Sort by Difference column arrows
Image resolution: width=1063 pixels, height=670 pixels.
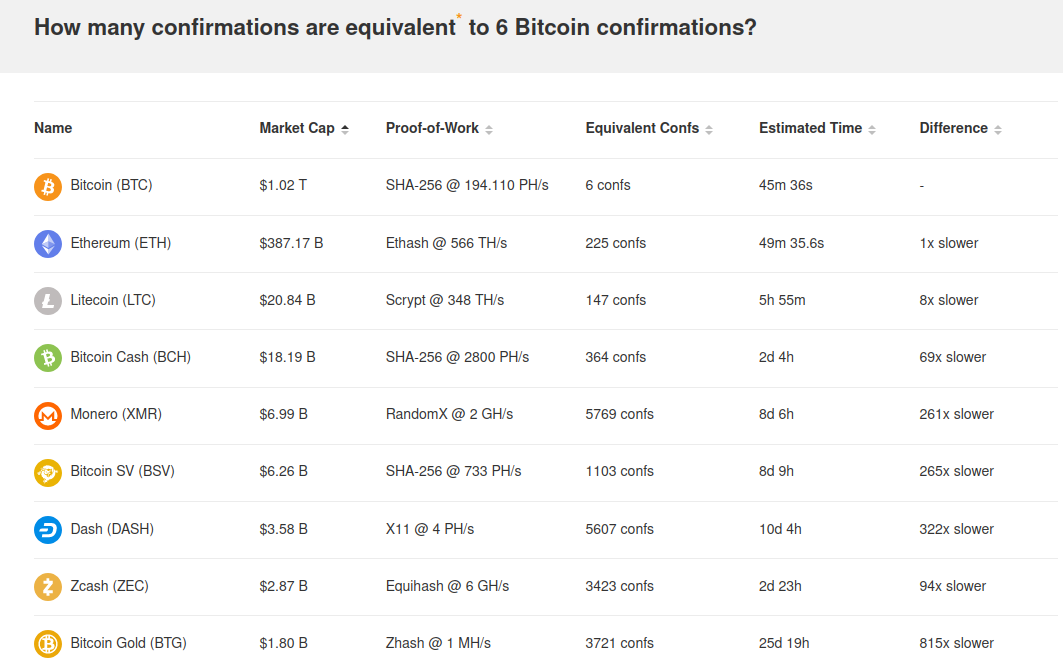coord(998,130)
